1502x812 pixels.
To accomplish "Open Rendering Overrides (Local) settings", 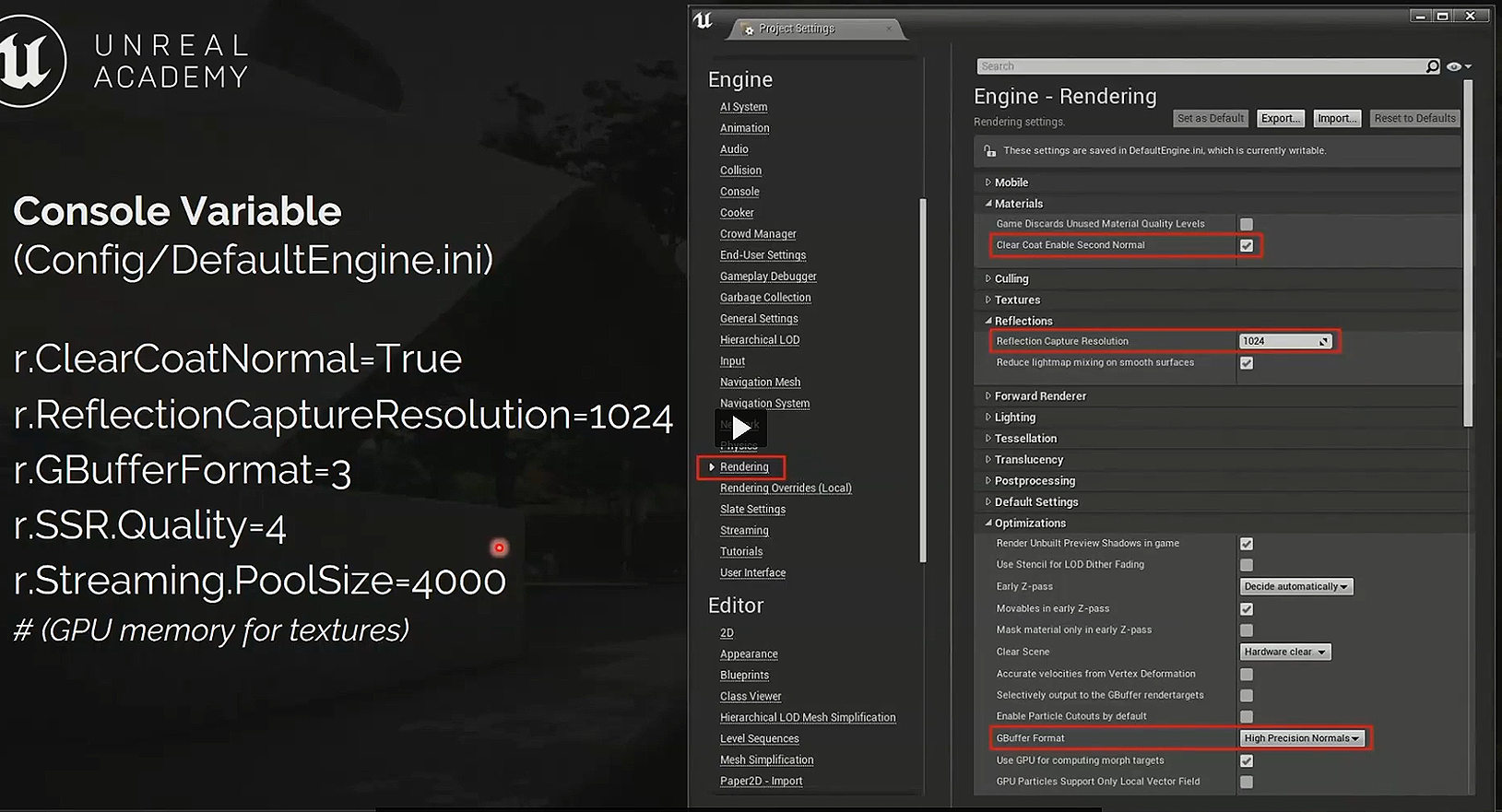I will (786, 488).
